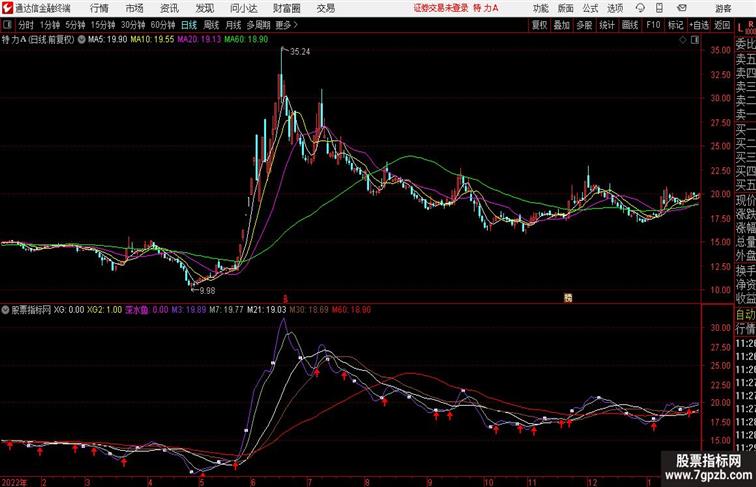Switch to the 30分钟 period
This screenshot has width=756, height=487.
click(133, 25)
